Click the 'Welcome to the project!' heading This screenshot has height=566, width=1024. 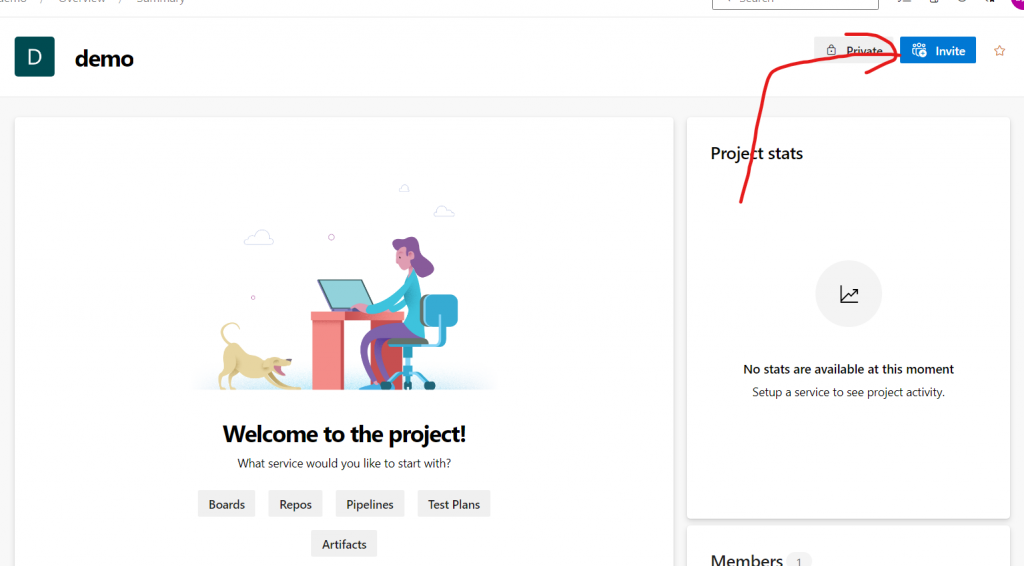pyautogui.click(x=344, y=433)
